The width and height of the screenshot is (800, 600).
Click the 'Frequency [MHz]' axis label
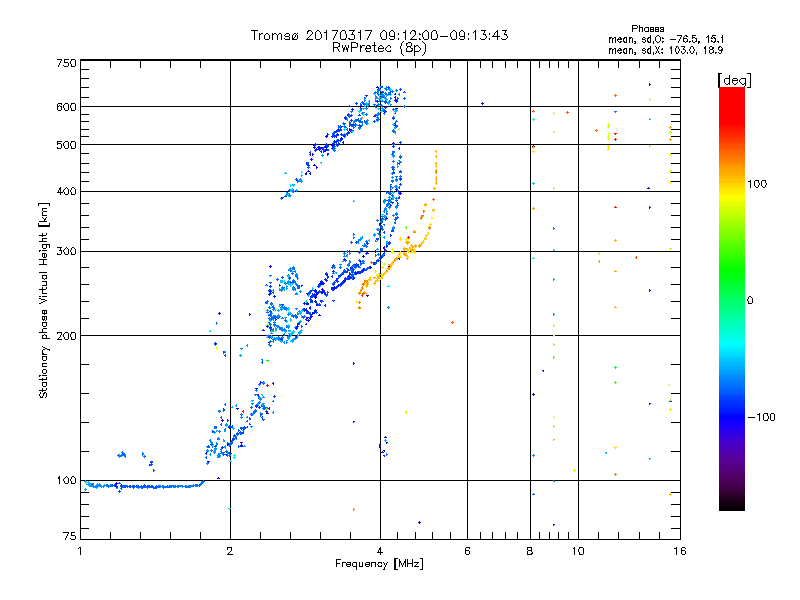[379, 564]
